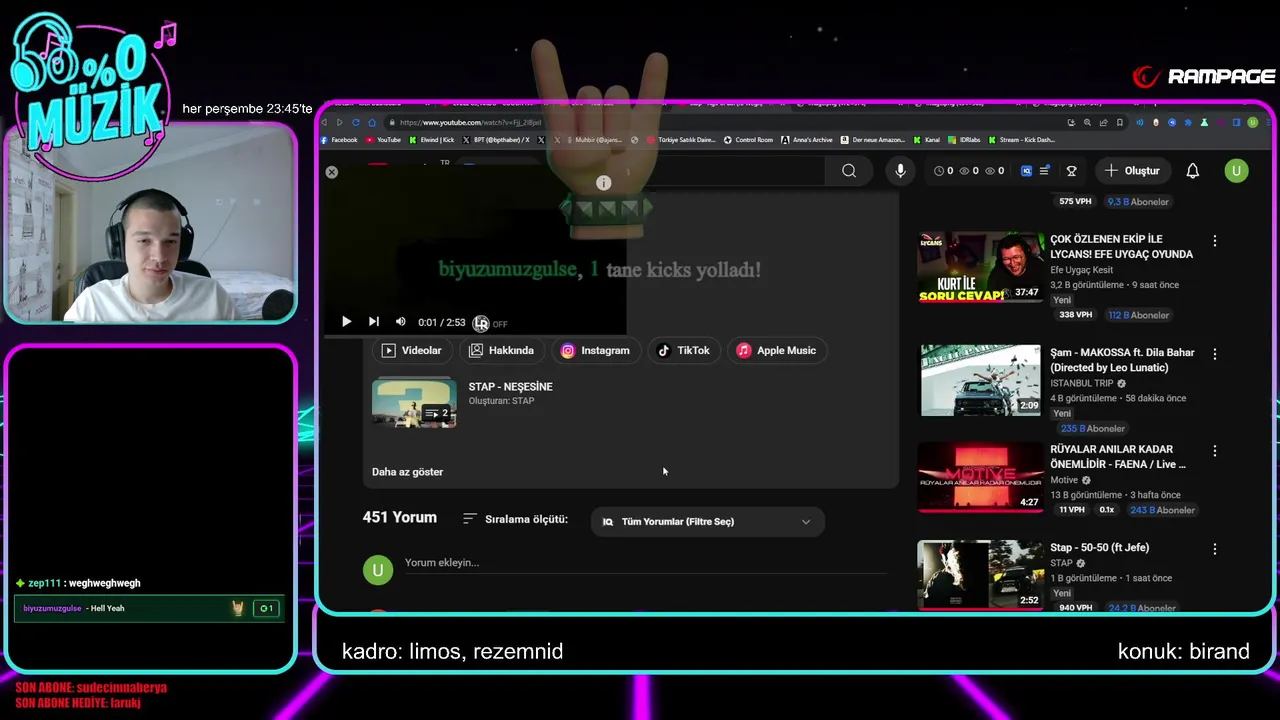The width and height of the screenshot is (1280, 720).
Task: Open the ÇOK ÖZLENEN EKİP İLE LYCANS thumbnail
Action: (x=980, y=267)
